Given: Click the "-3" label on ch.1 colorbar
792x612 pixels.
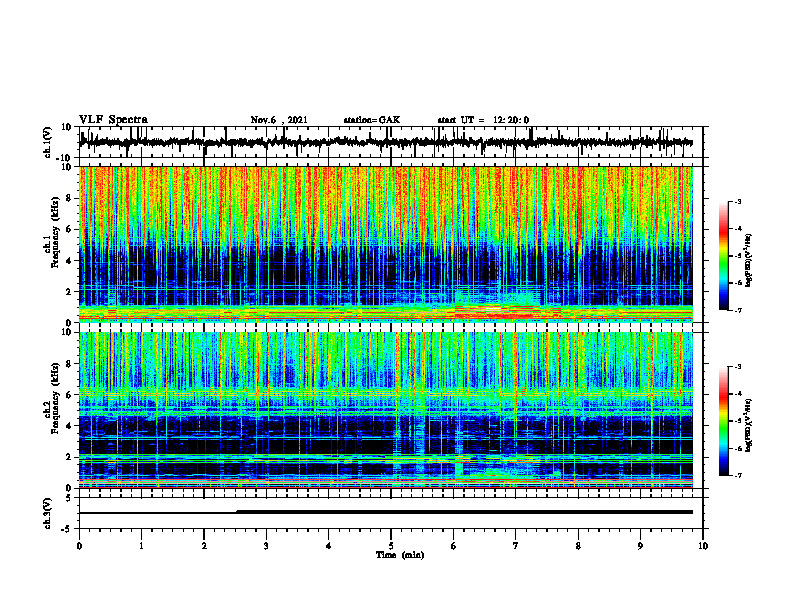Looking at the screenshot, I should tap(737, 201).
